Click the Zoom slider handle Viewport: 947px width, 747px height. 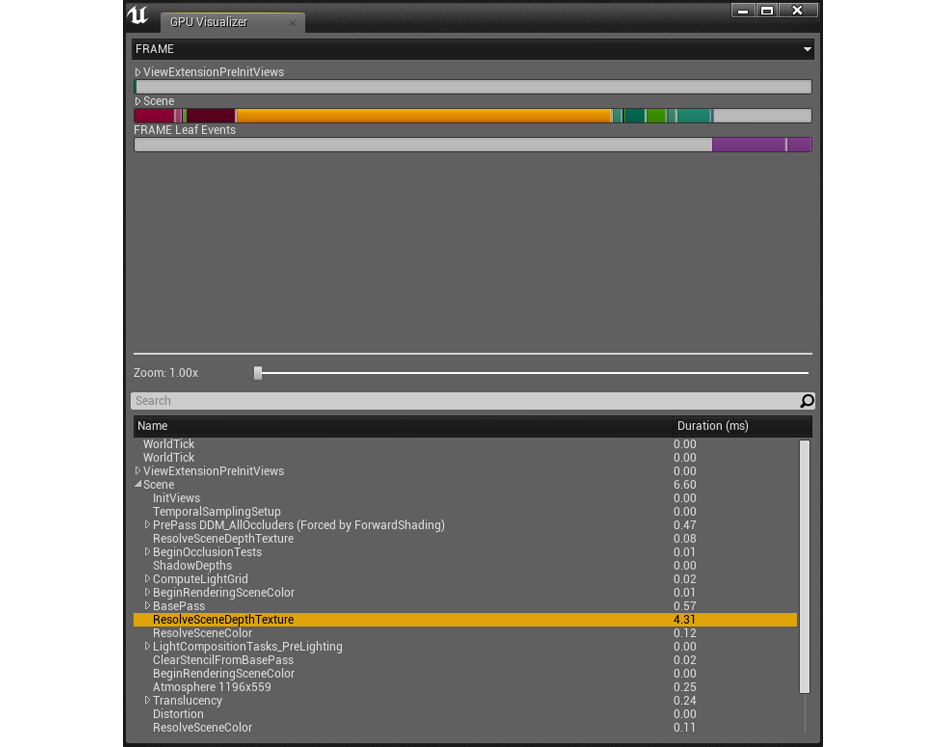[258, 373]
